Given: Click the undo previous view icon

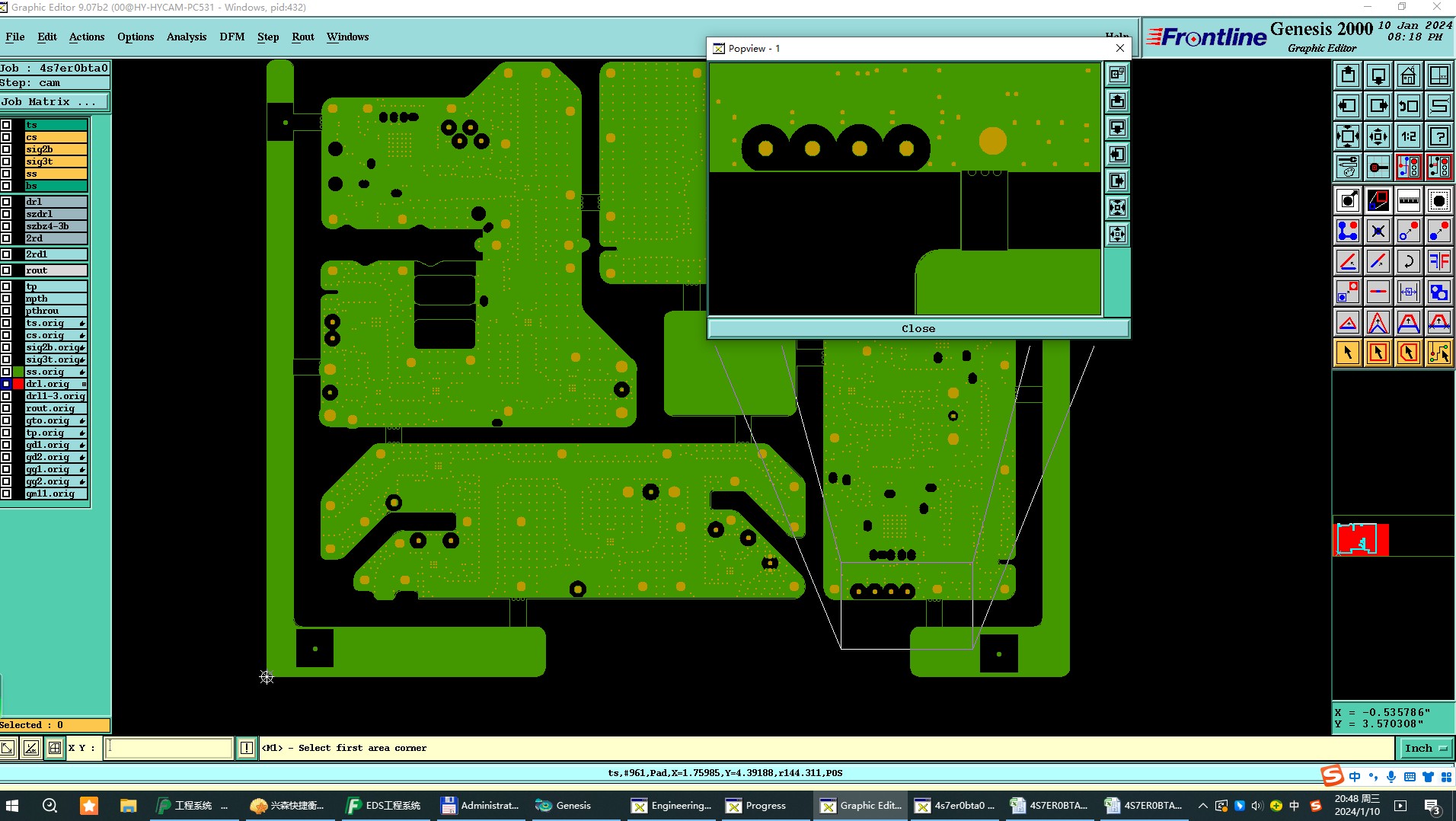Looking at the screenshot, I should pos(1408,106).
